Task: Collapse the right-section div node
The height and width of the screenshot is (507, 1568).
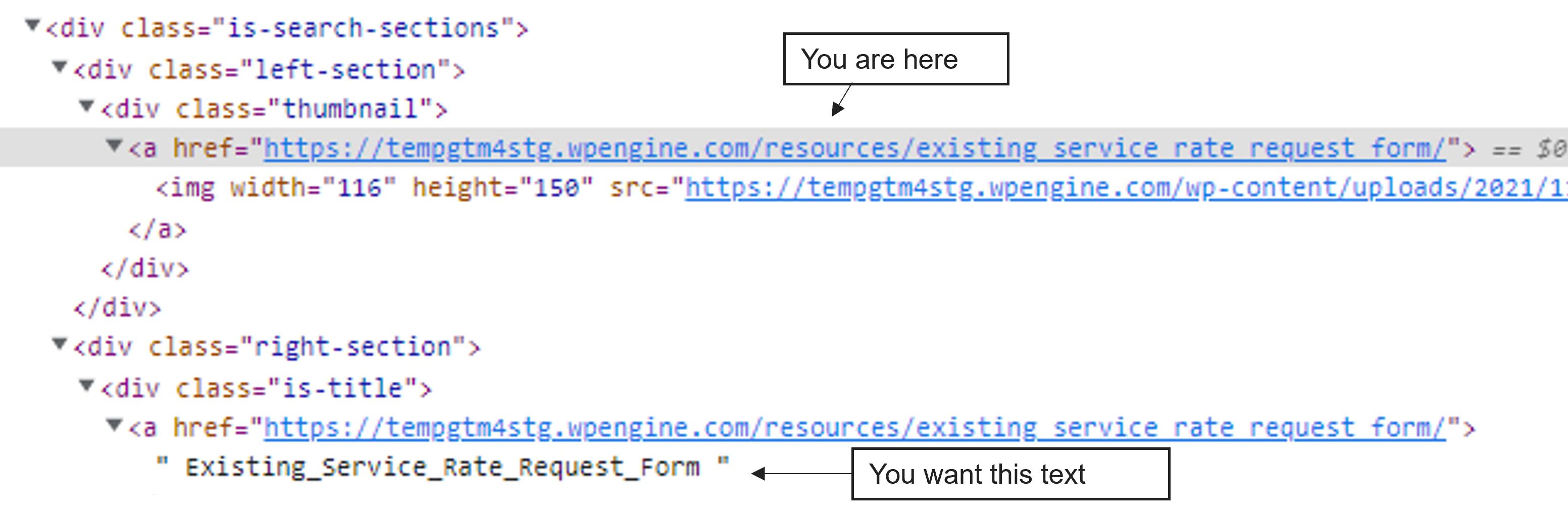Action: point(60,344)
